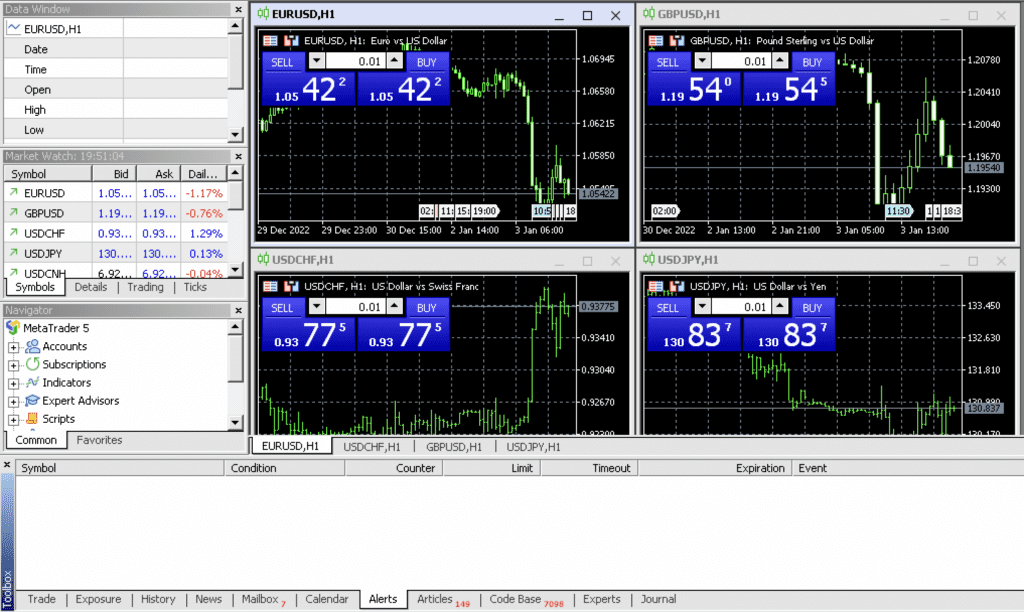Switch to the GBPUSD,H1 chart tab
This screenshot has height=612, width=1024.
point(453,447)
